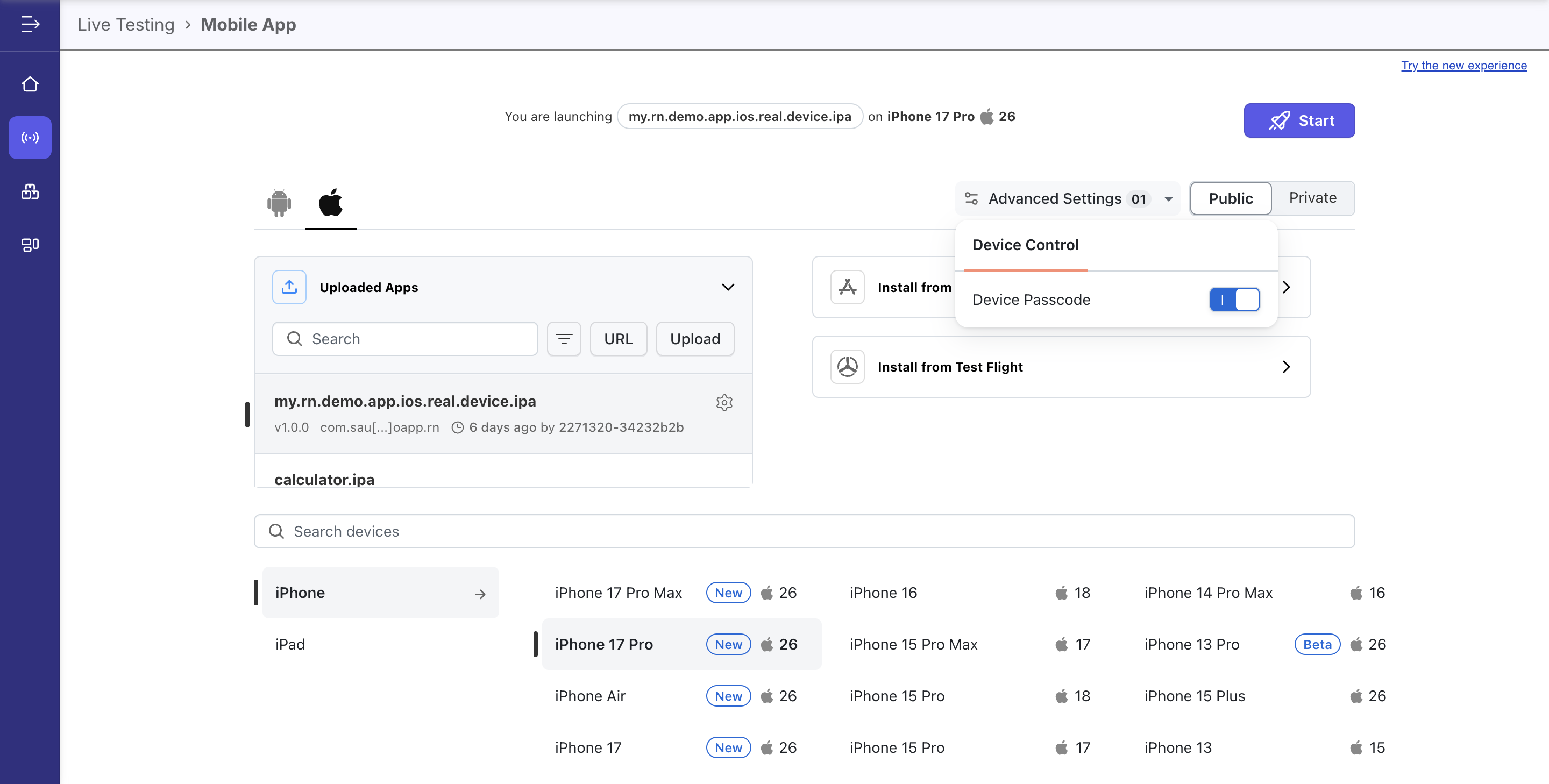Collapse the Uploaded Apps section chevron
This screenshot has height=784, width=1549.
coord(728,287)
